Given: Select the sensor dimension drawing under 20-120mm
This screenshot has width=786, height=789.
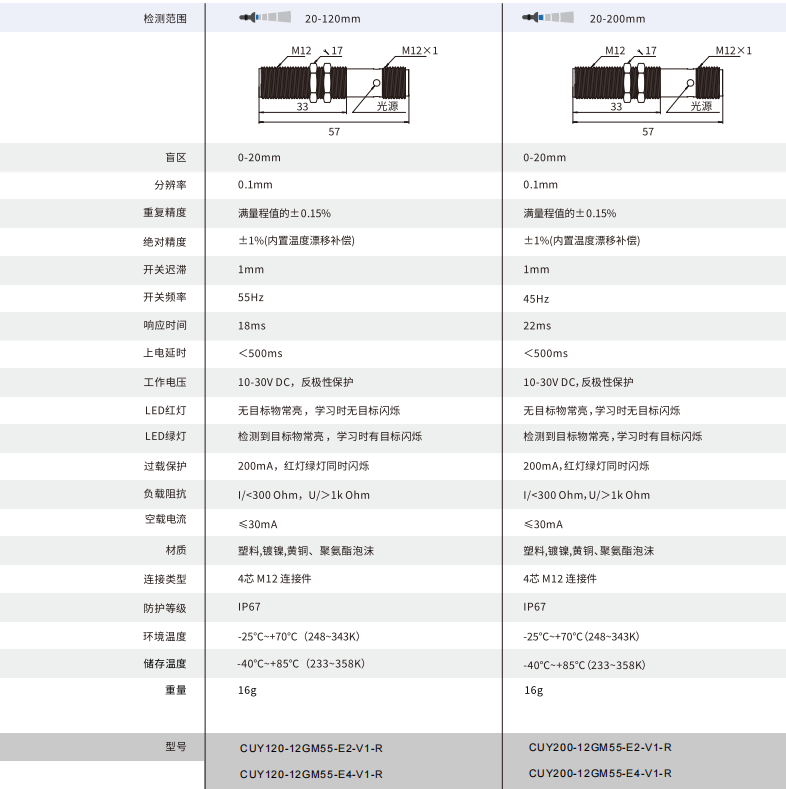Looking at the screenshot, I should click(347, 91).
